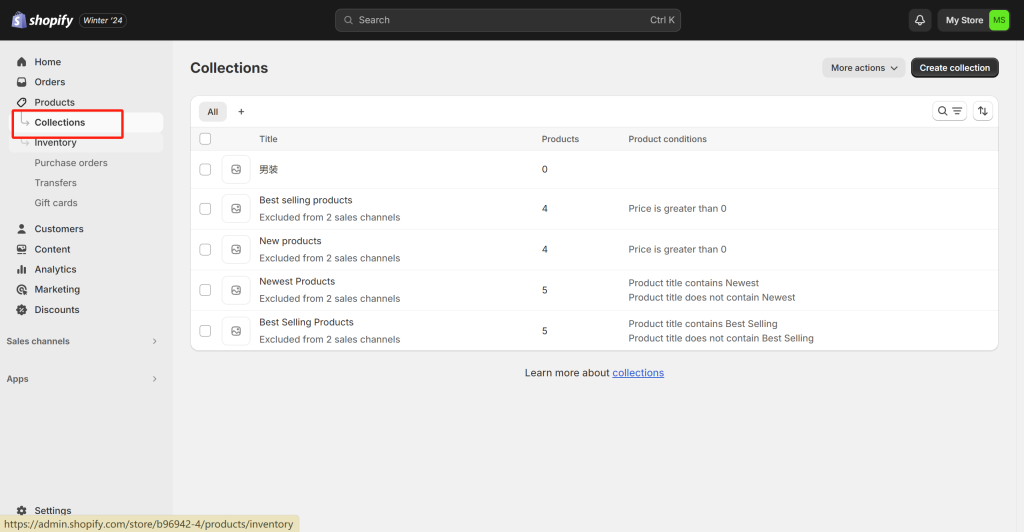
Task: Open the Best selling products collection
Action: (x=306, y=200)
